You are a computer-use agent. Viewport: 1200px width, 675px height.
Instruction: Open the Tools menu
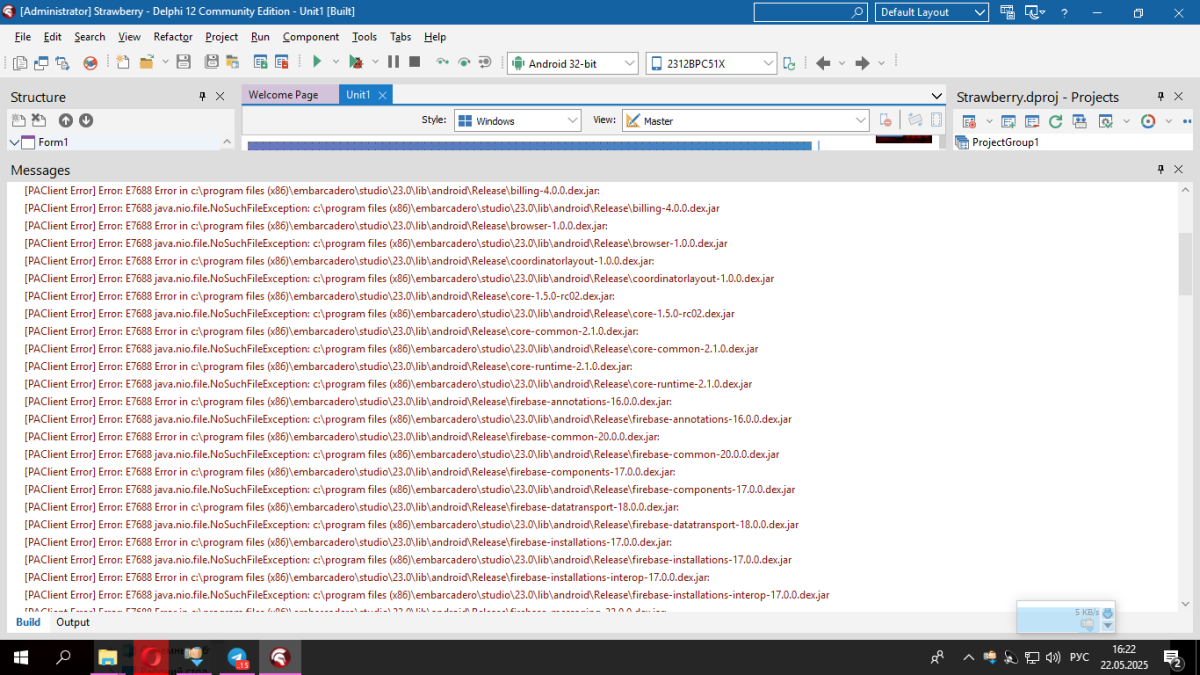click(x=365, y=36)
